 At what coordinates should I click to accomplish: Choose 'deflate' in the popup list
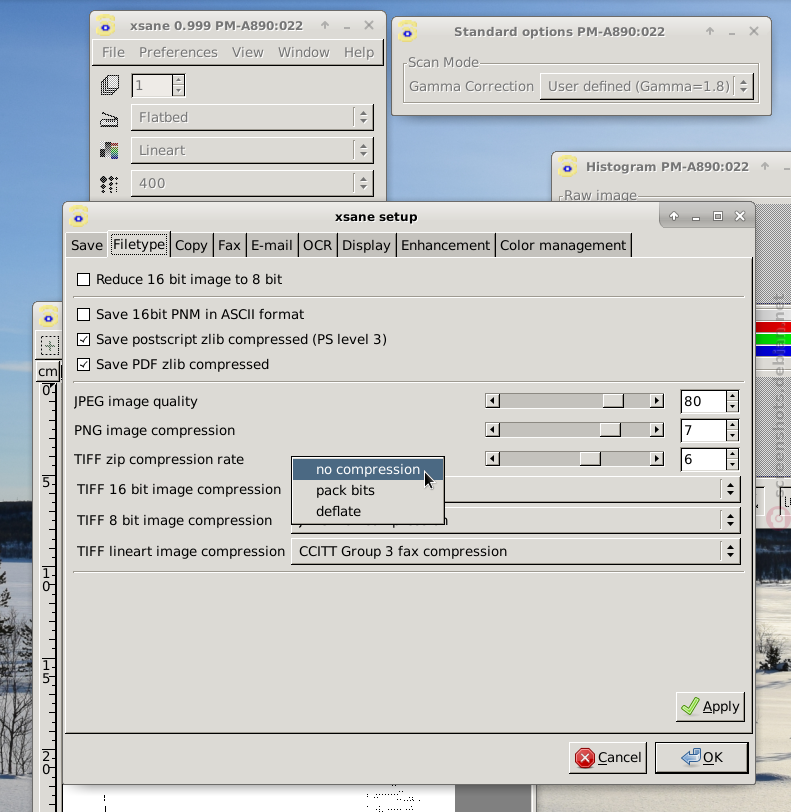tap(368, 512)
